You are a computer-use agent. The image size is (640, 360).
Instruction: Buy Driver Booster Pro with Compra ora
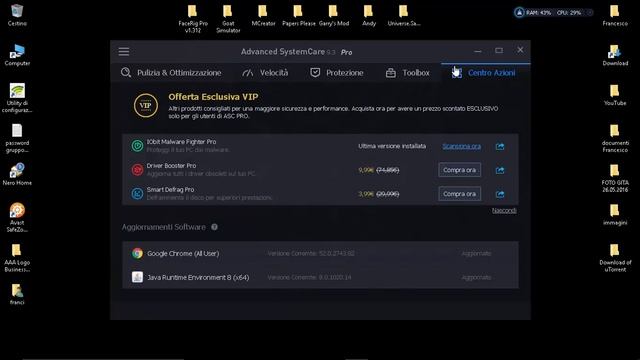click(460, 170)
